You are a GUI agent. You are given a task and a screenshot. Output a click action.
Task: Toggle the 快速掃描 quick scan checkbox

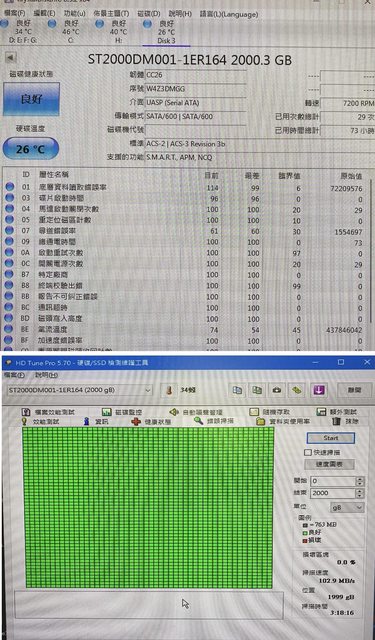click(308, 453)
